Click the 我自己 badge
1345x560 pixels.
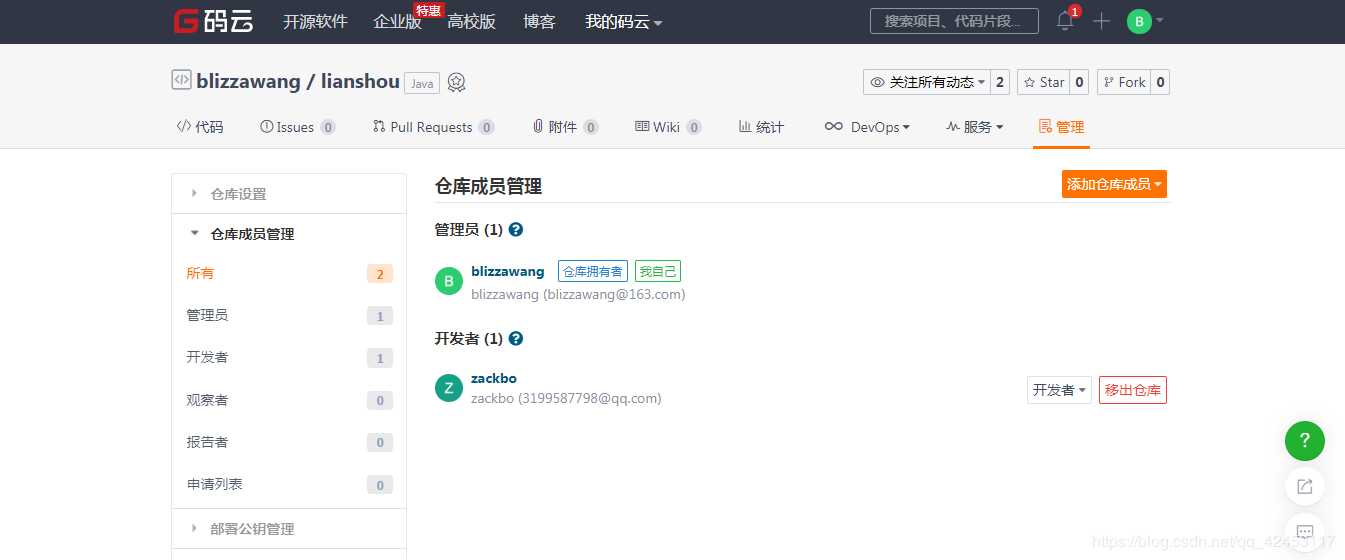click(x=658, y=271)
